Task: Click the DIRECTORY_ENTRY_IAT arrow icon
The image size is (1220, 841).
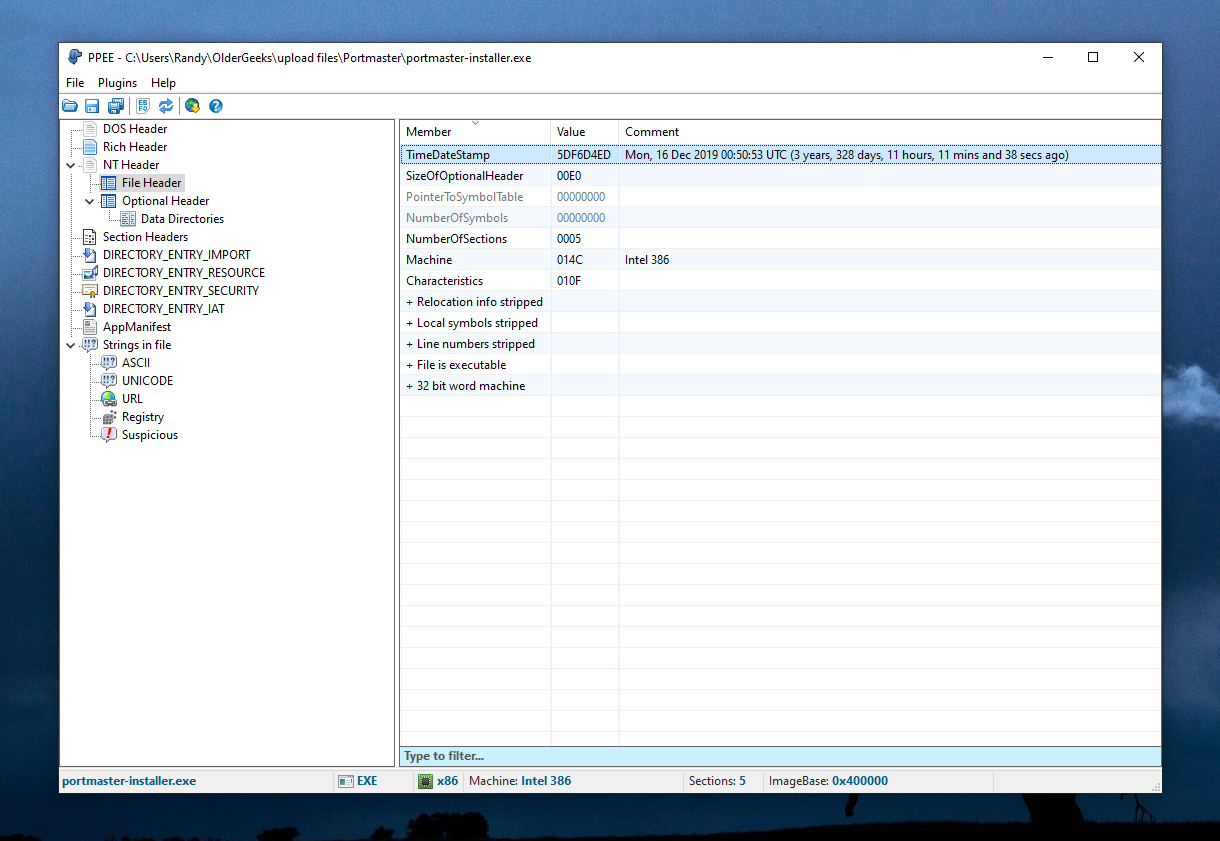Action: pos(90,309)
